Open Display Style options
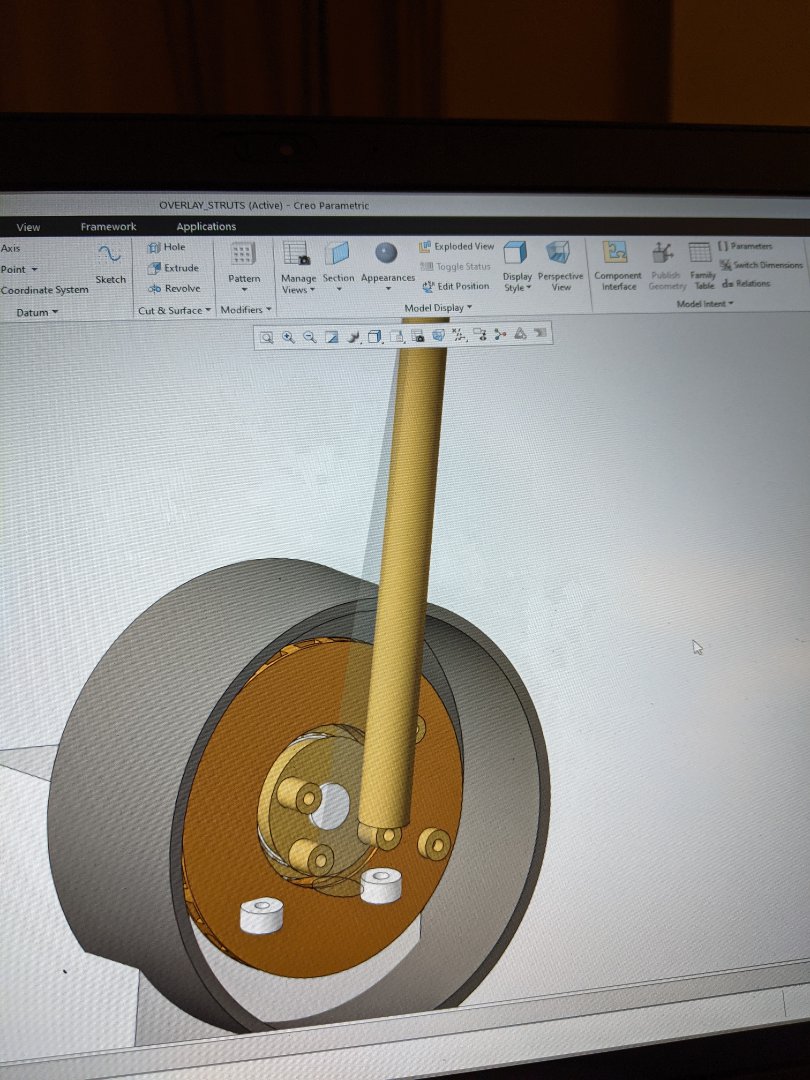This screenshot has width=810, height=1080. coord(517,267)
